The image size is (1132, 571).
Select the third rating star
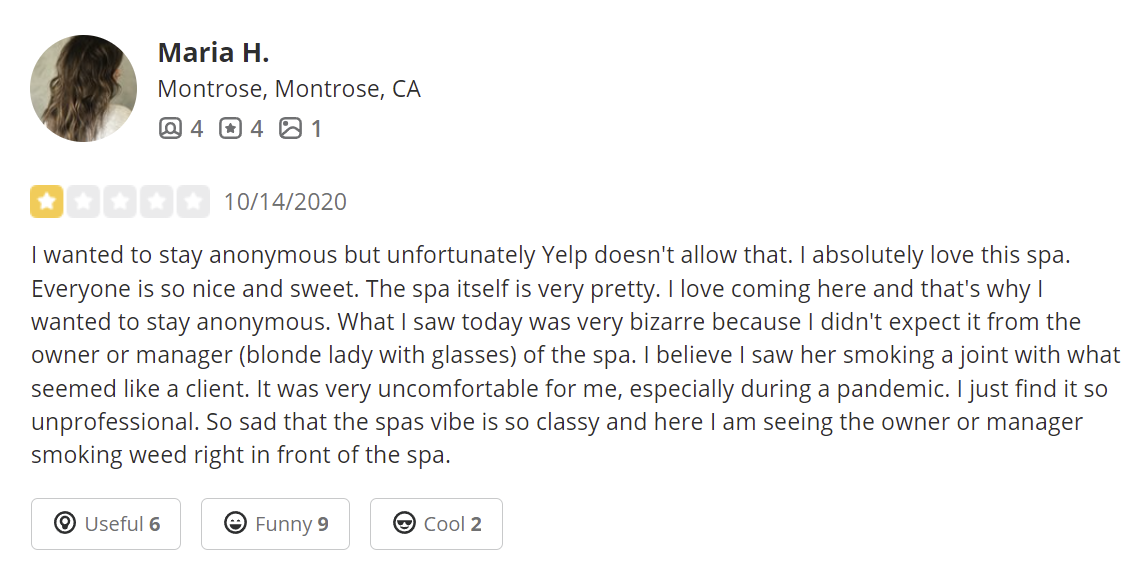120,202
